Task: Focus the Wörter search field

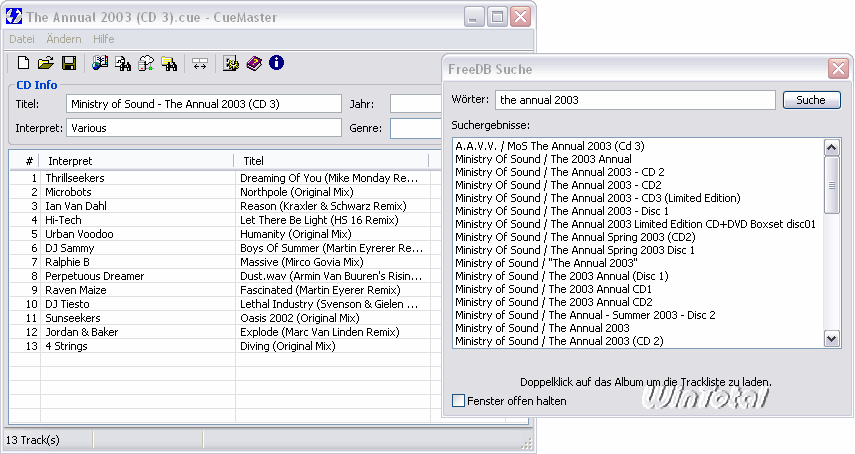Action: pos(635,100)
